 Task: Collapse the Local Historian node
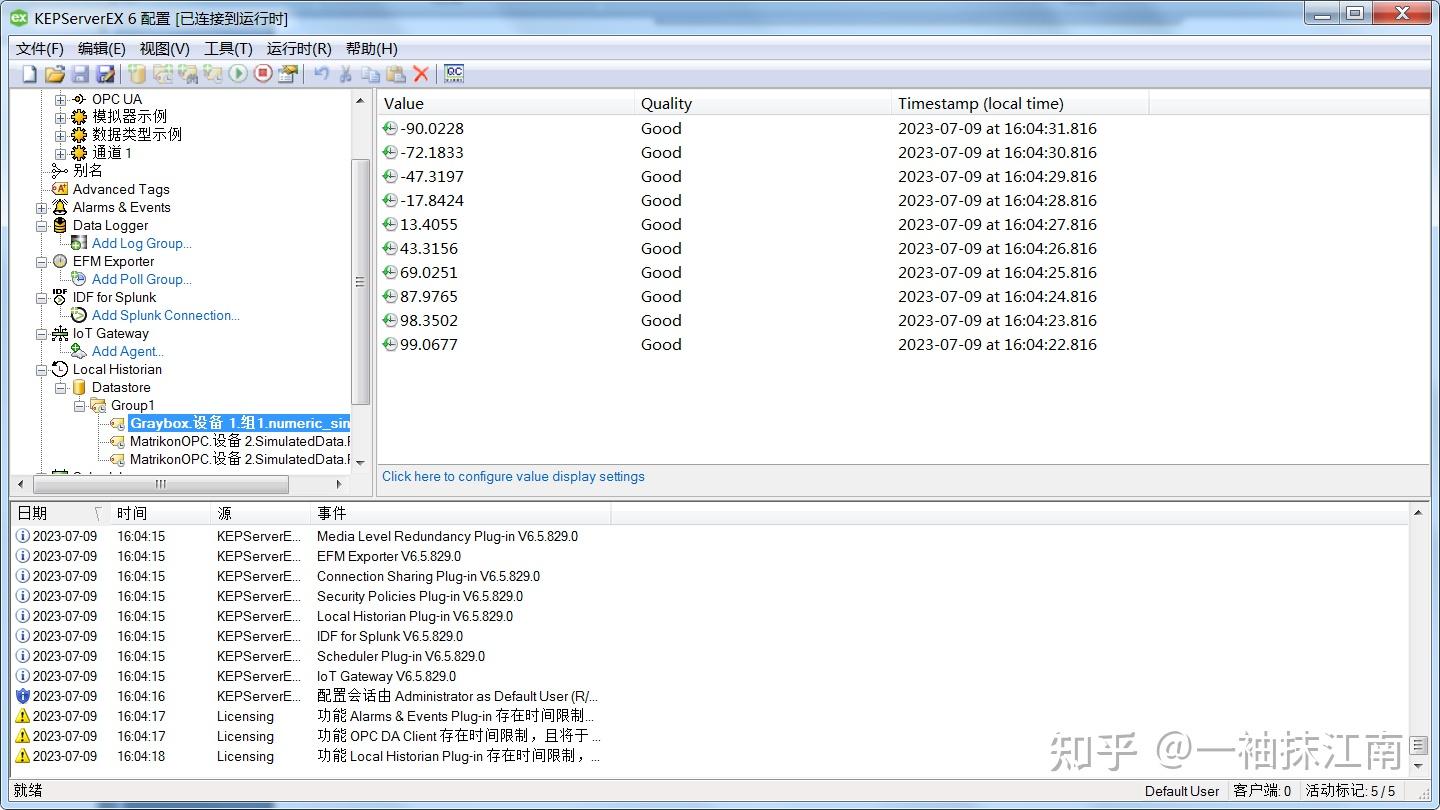(x=43, y=369)
